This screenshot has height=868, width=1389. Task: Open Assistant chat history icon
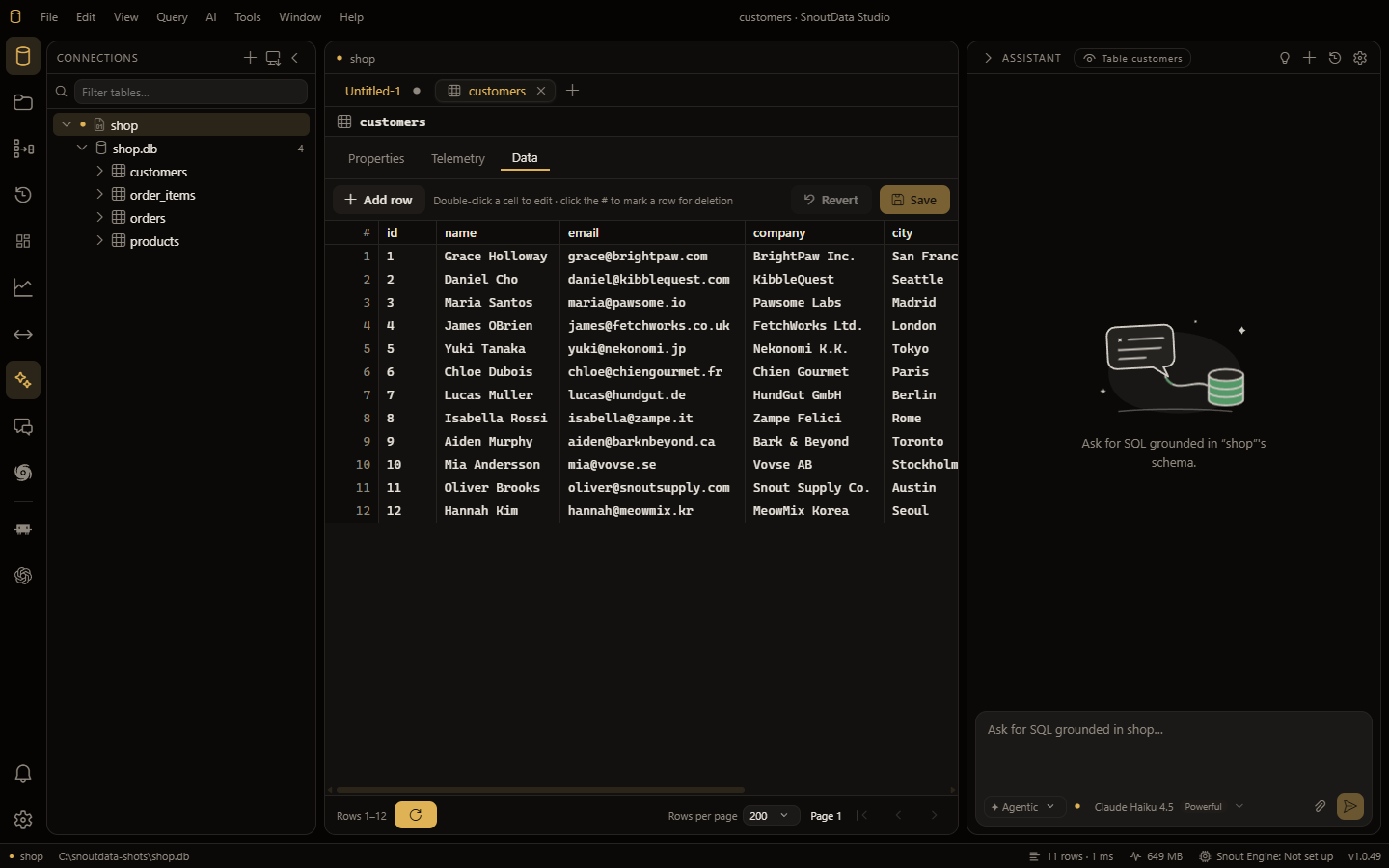[1335, 58]
